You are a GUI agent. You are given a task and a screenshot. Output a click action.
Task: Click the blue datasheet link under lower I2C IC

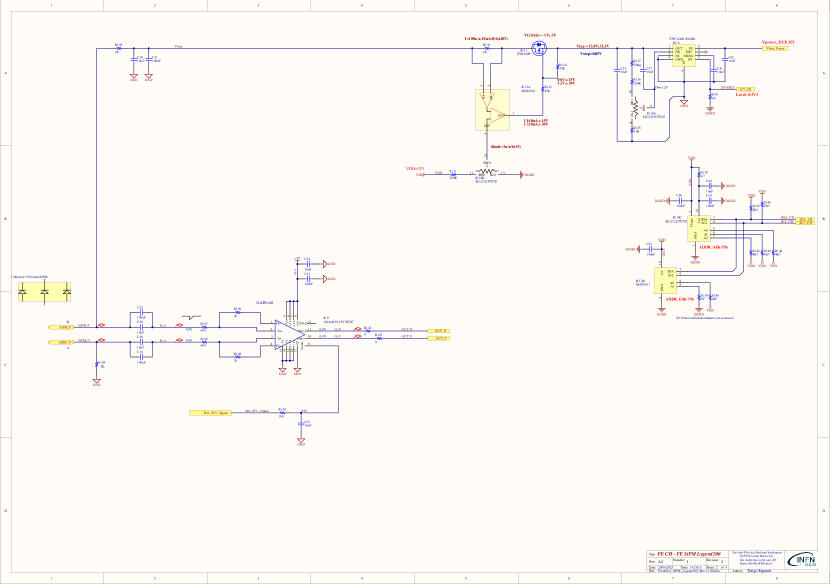tap(705, 318)
